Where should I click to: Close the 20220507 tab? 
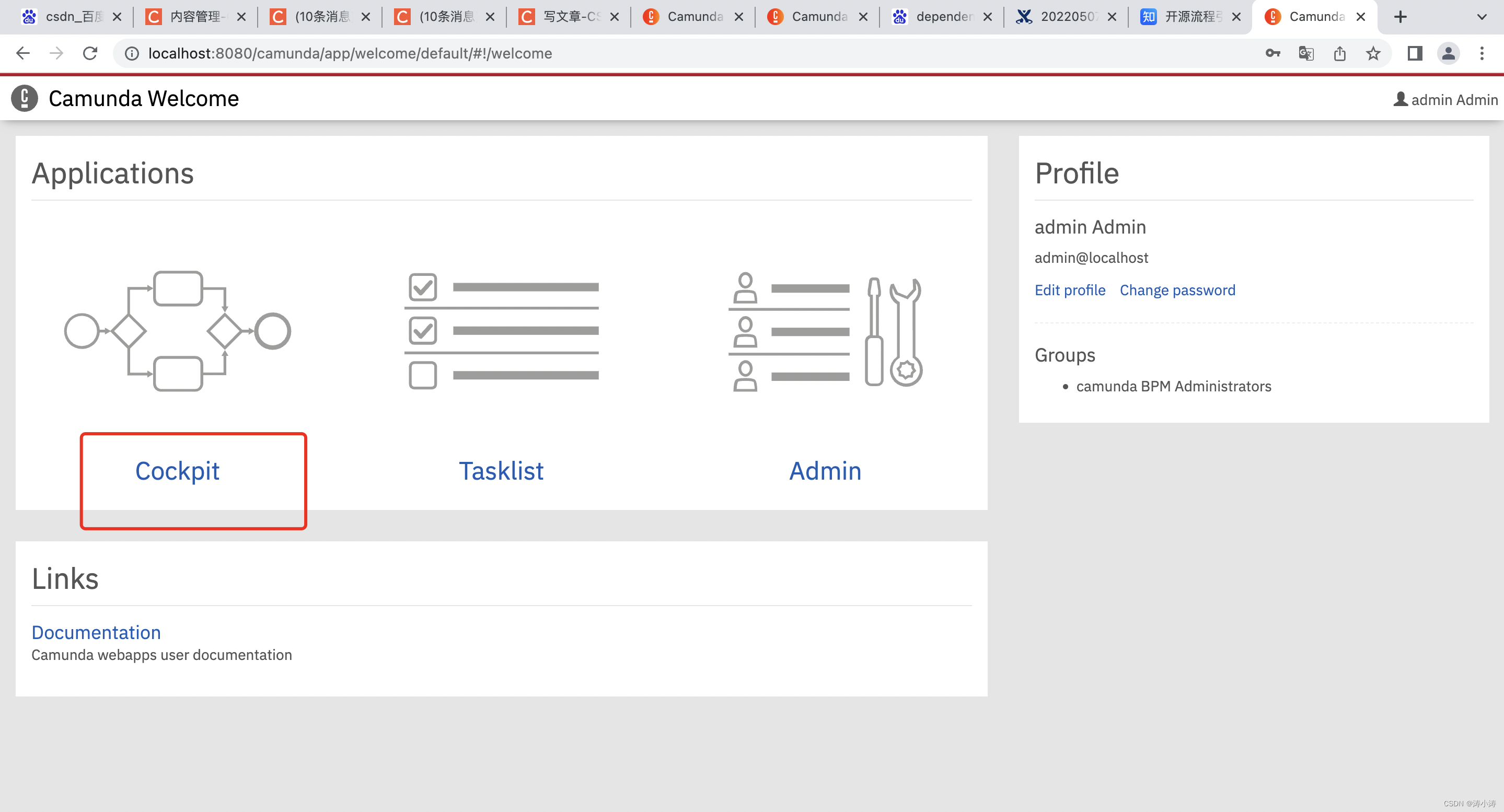click(x=1112, y=17)
